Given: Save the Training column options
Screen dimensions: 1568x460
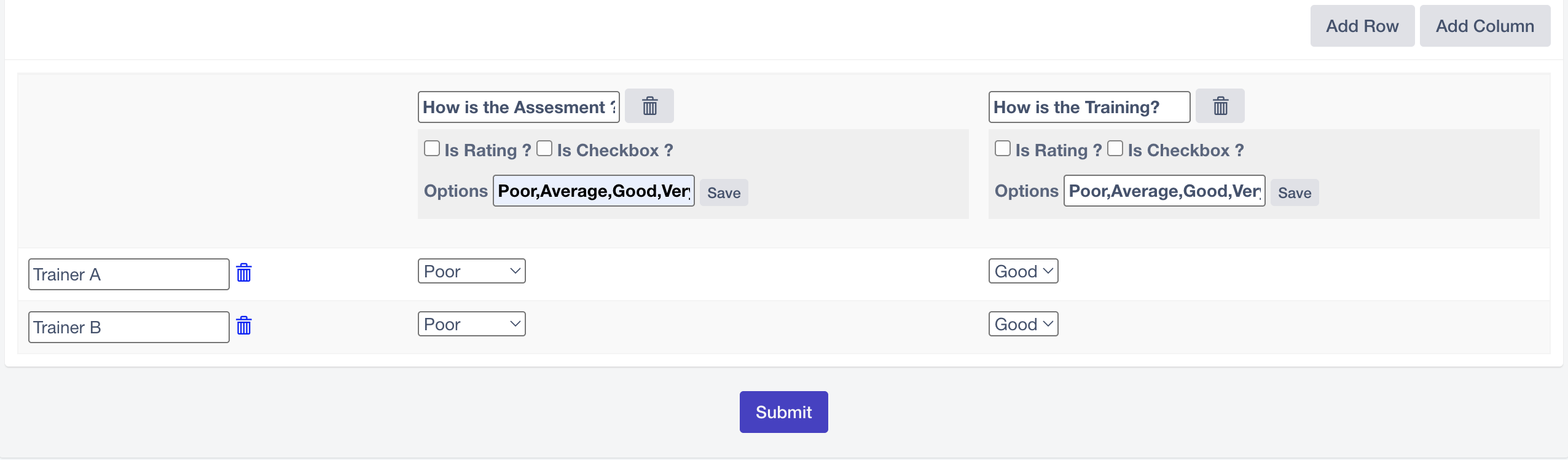Looking at the screenshot, I should coord(1295,192).
